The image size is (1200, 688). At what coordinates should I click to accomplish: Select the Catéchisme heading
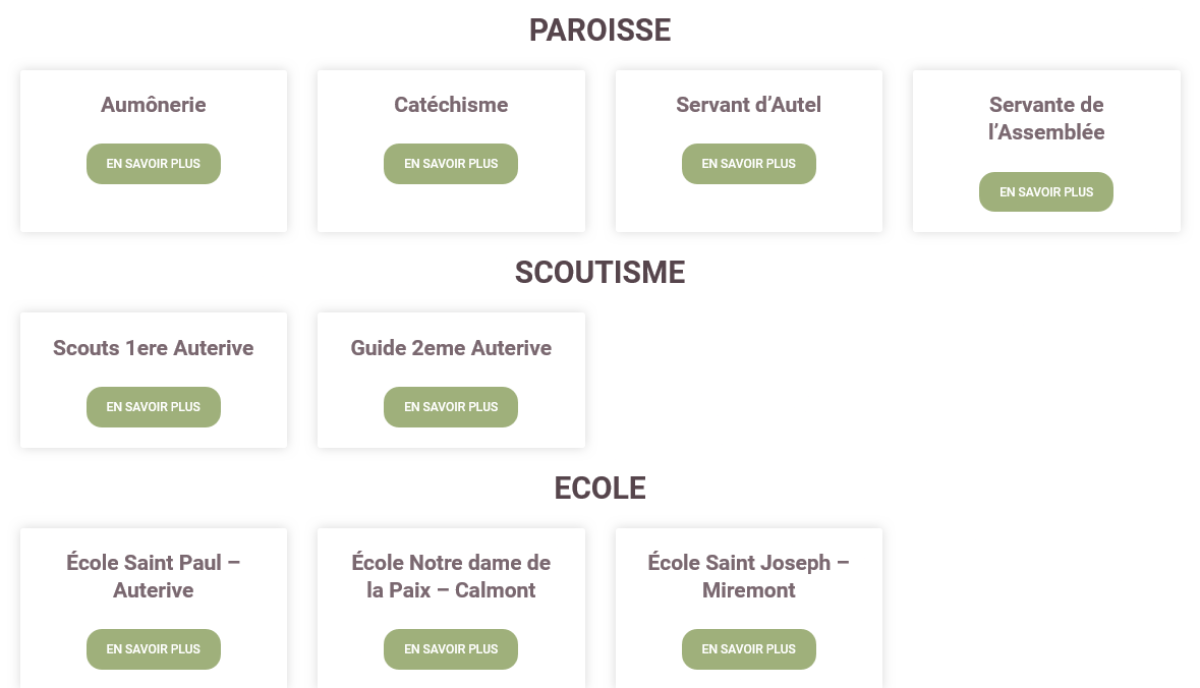(x=451, y=105)
